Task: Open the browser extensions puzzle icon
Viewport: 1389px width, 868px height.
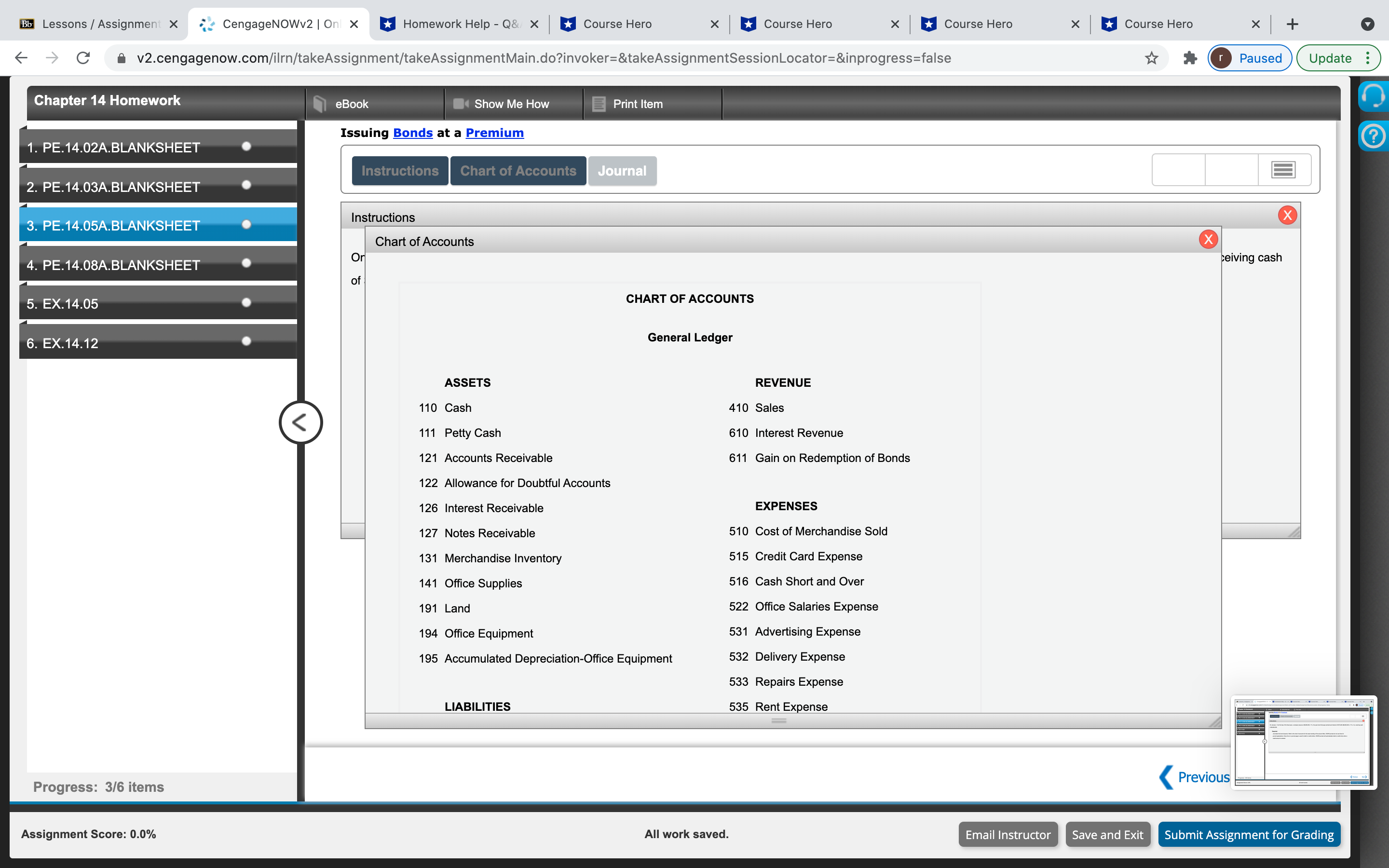Action: point(1190,58)
